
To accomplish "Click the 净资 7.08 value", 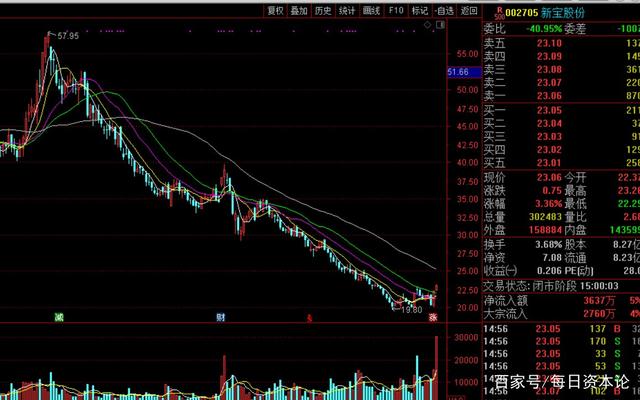I will tap(552, 258).
